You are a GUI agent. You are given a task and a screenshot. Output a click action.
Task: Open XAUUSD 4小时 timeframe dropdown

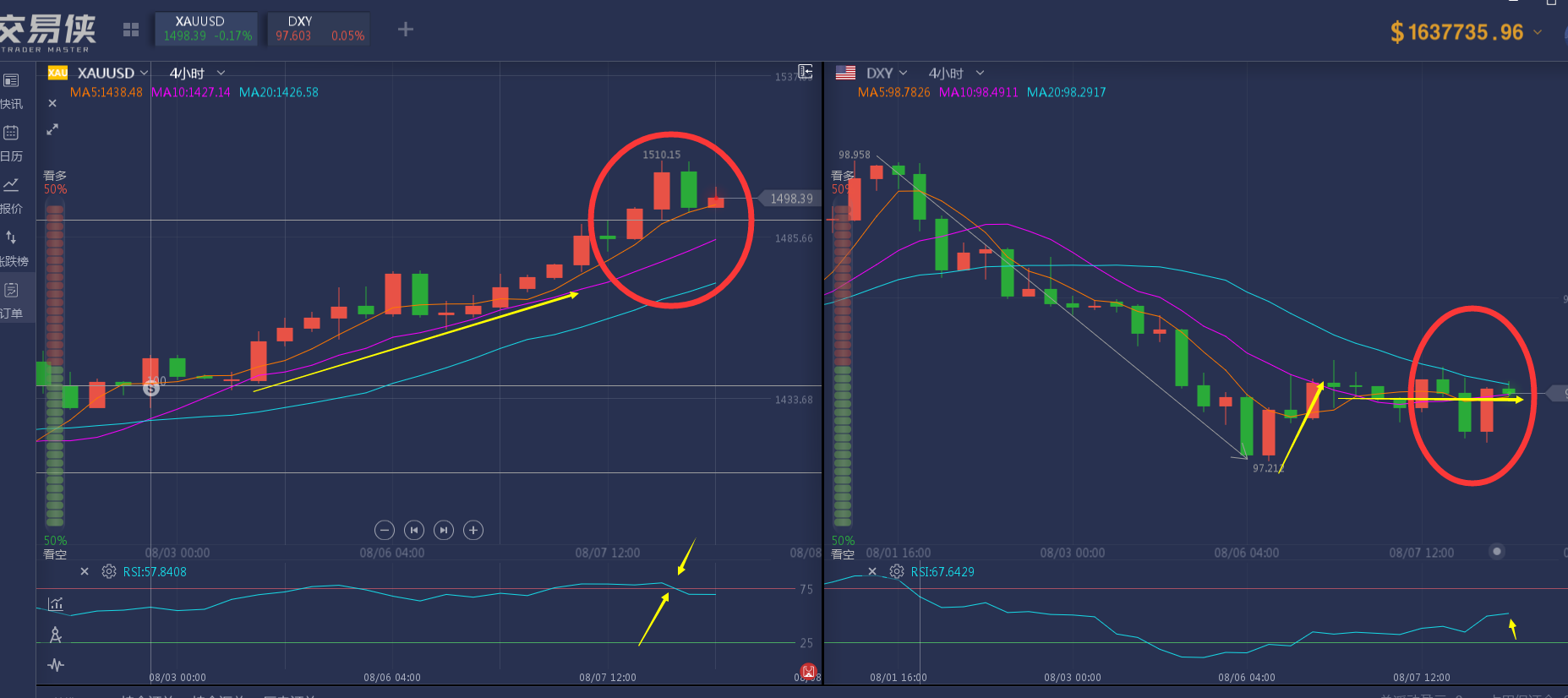pos(197,74)
